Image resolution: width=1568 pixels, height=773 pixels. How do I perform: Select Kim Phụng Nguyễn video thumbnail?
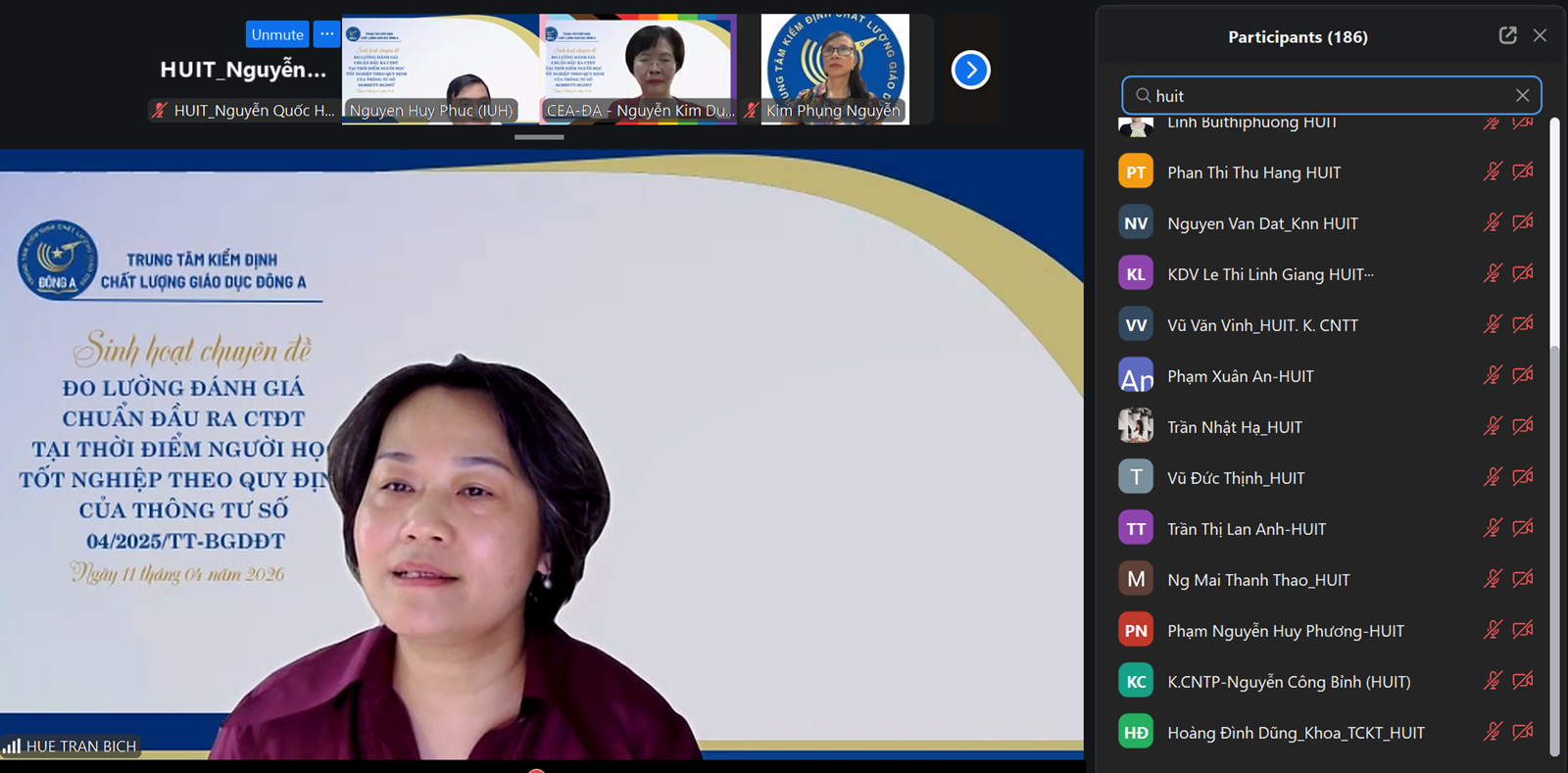(835, 69)
